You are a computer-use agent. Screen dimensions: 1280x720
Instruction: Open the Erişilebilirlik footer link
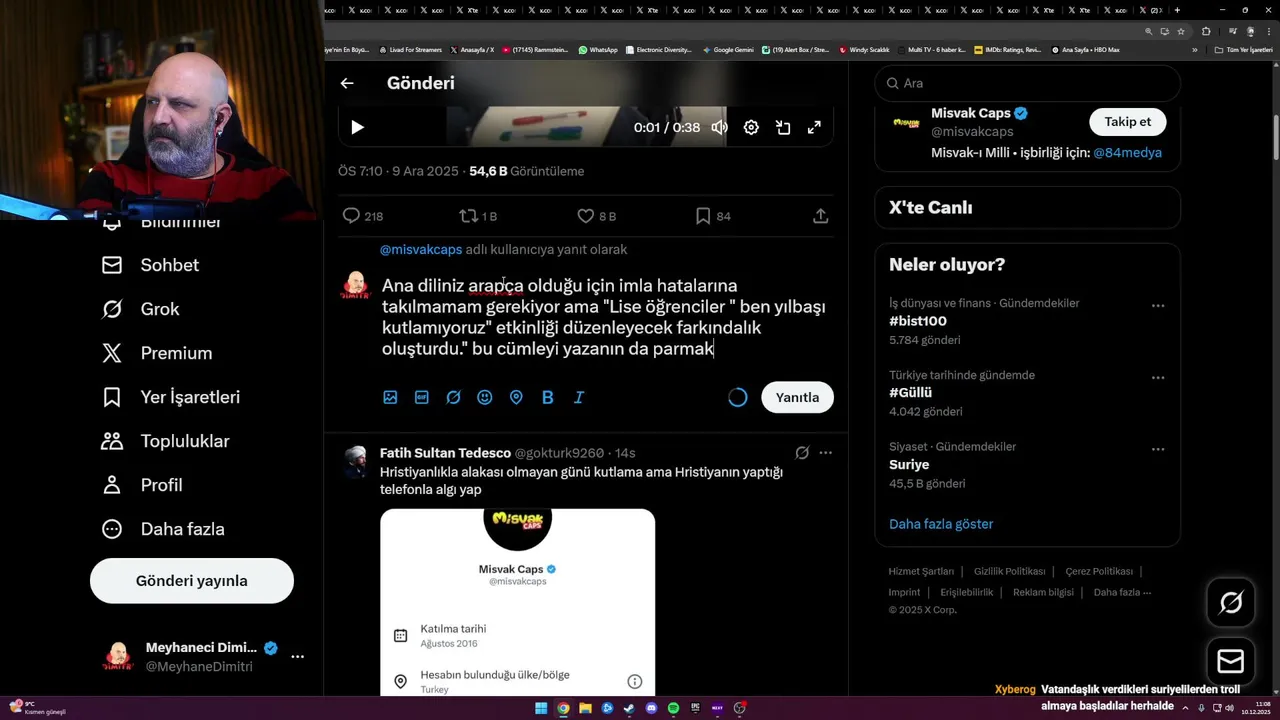(x=967, y=592)
